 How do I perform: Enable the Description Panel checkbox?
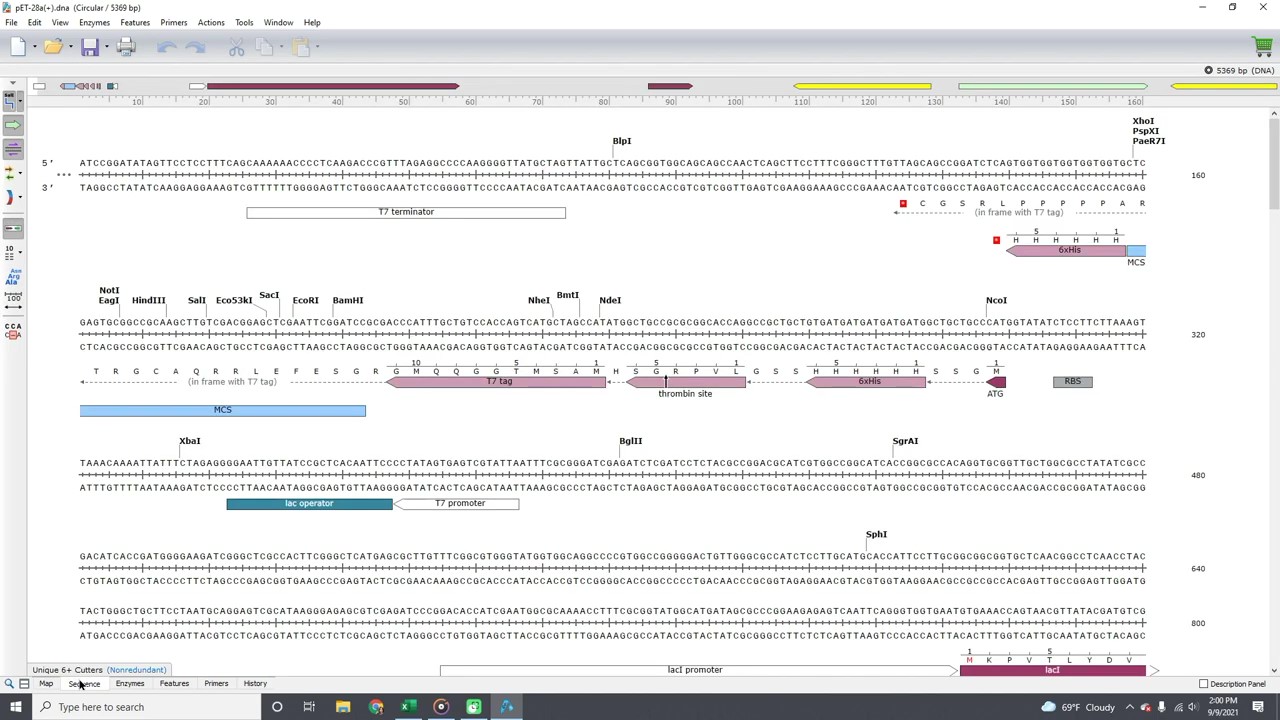pos(1204,684)
